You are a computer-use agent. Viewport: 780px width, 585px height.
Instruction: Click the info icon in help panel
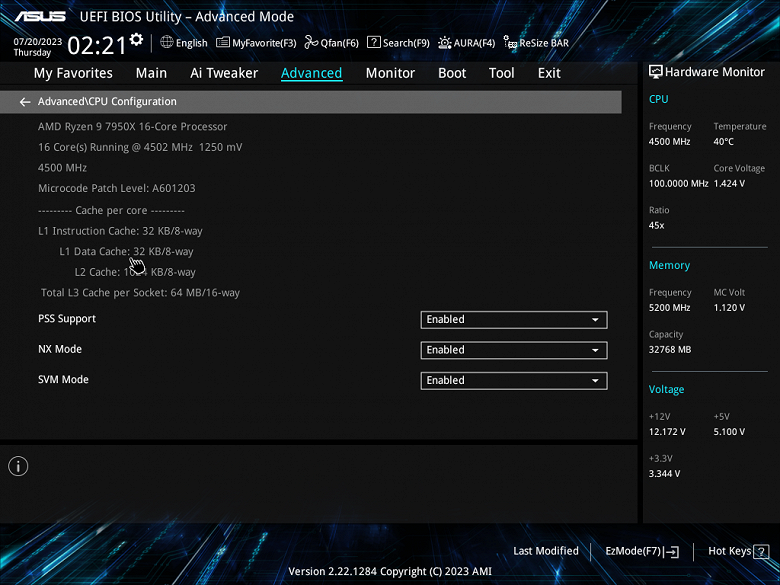pos(18,466)
